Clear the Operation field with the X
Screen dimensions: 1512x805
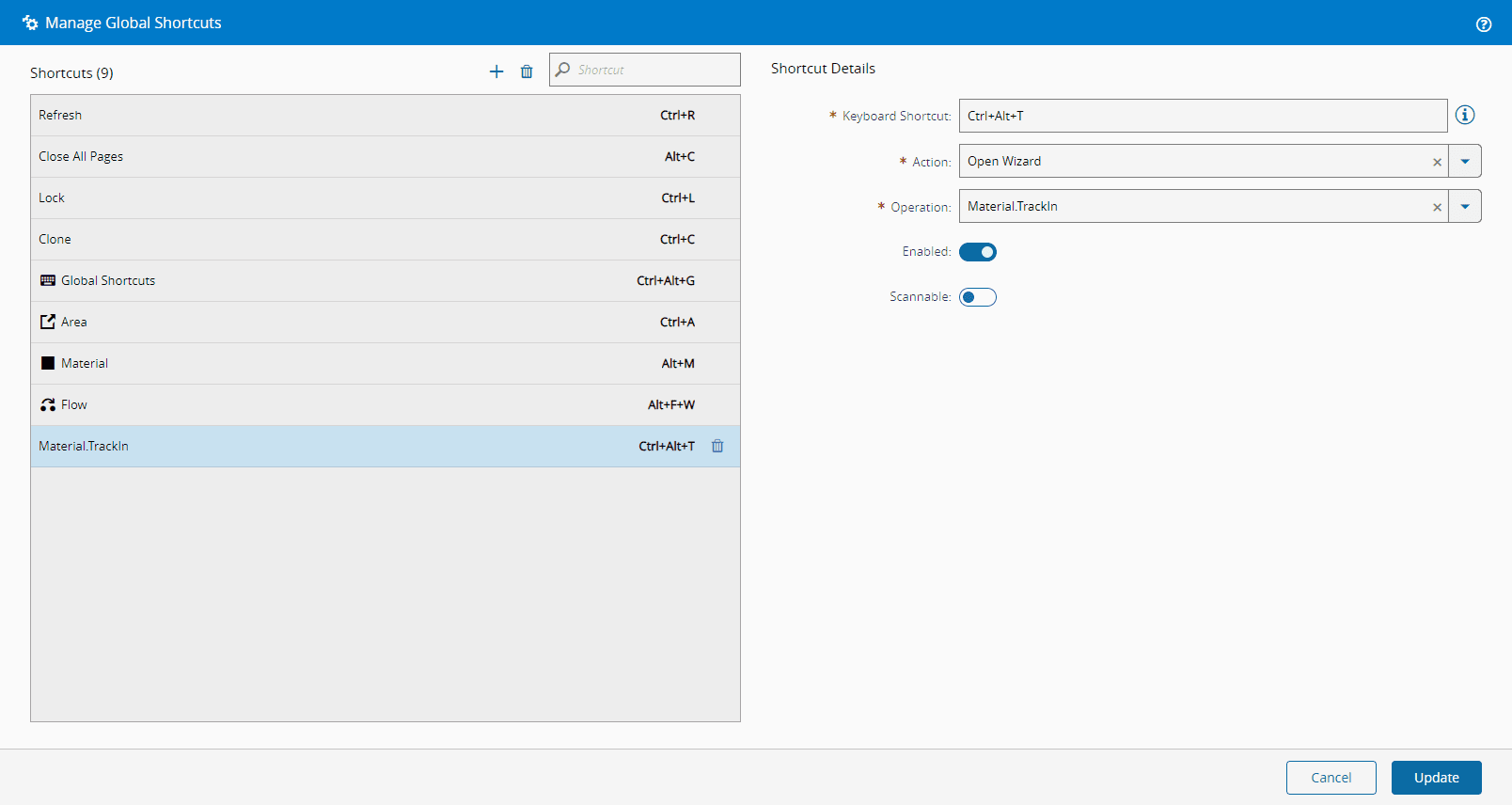[1437, 207]
